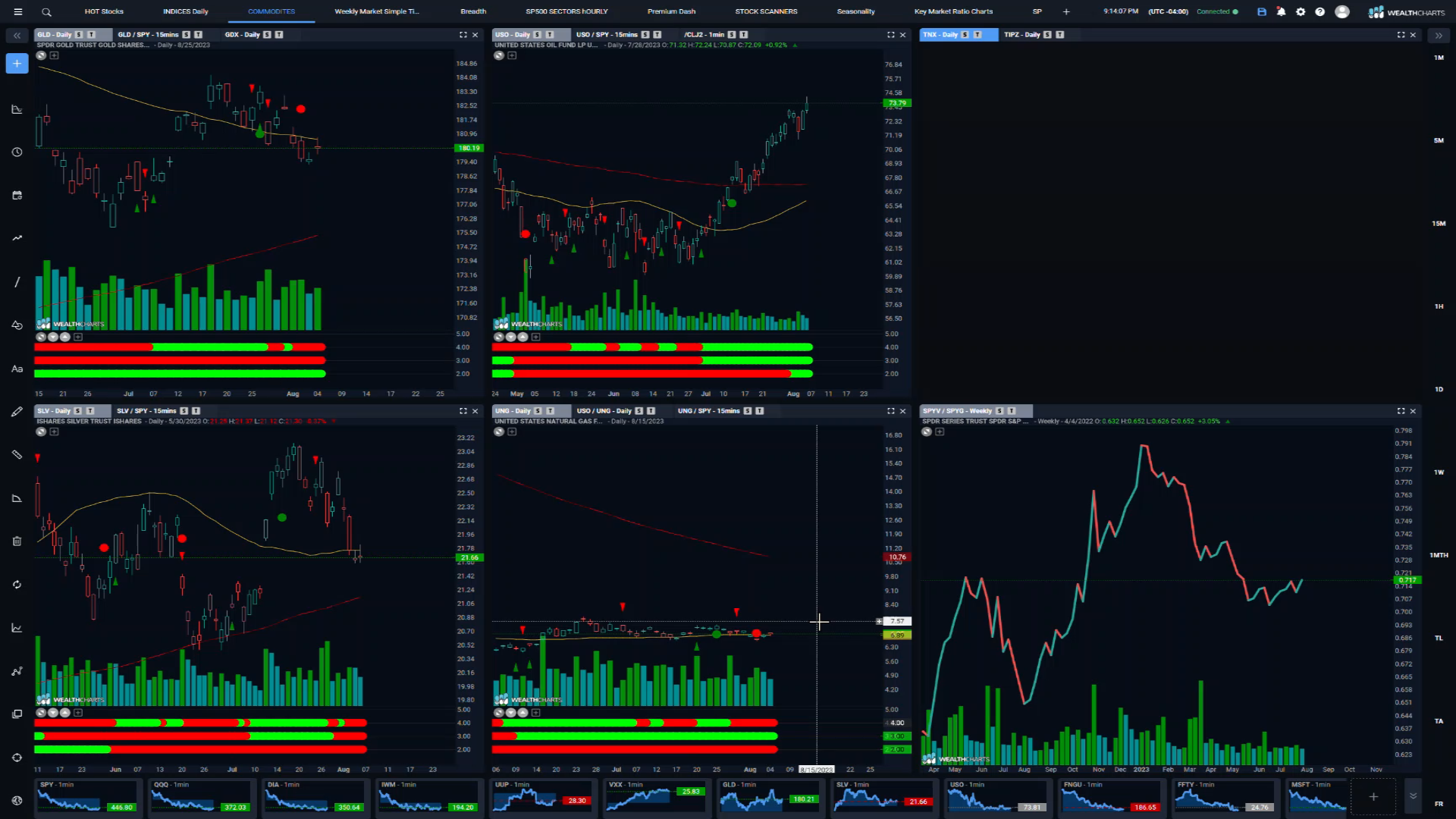Click add indicator plus in SPYV chart

[940, 431]
